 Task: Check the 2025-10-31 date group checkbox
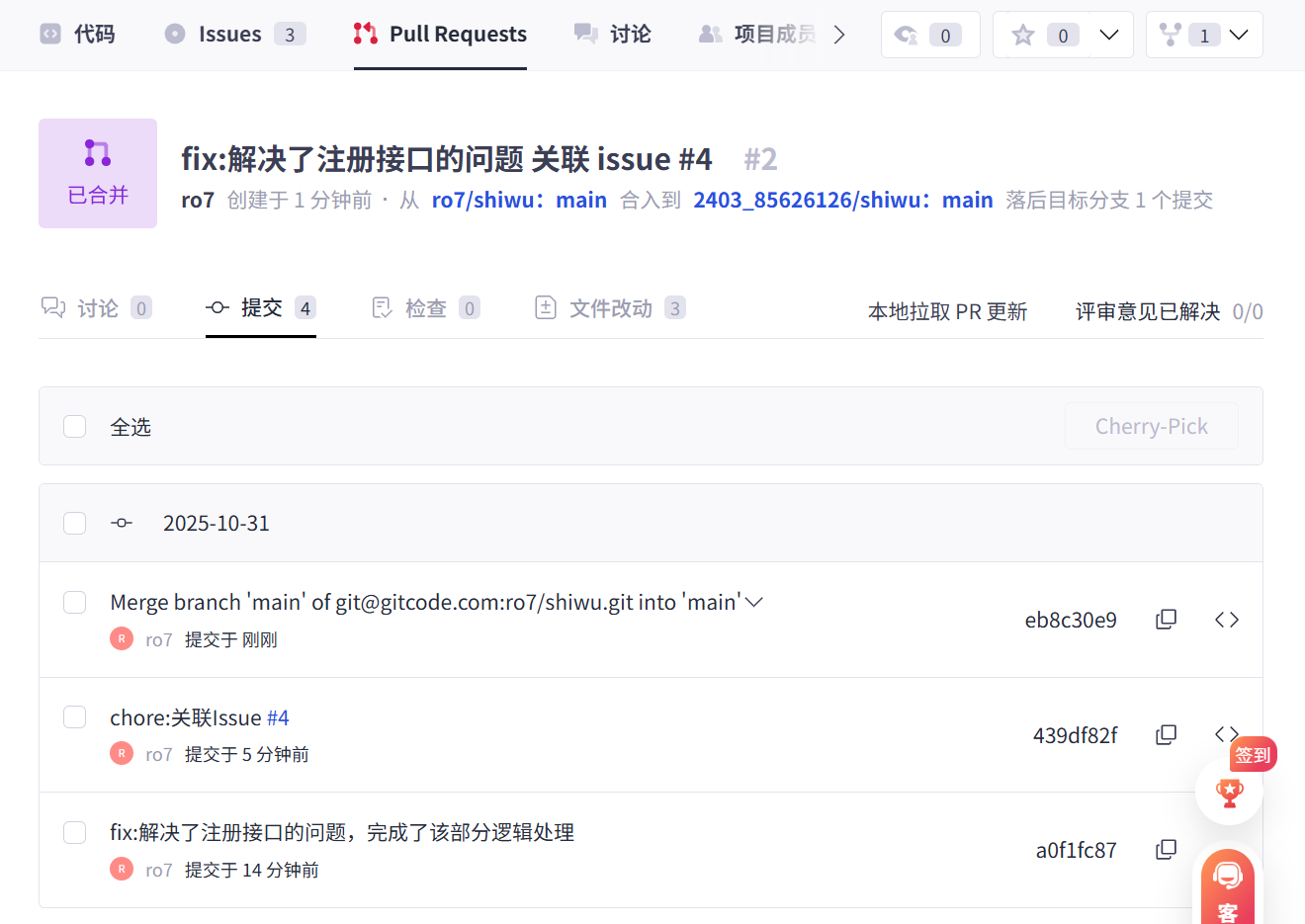[x=75, y=523]
